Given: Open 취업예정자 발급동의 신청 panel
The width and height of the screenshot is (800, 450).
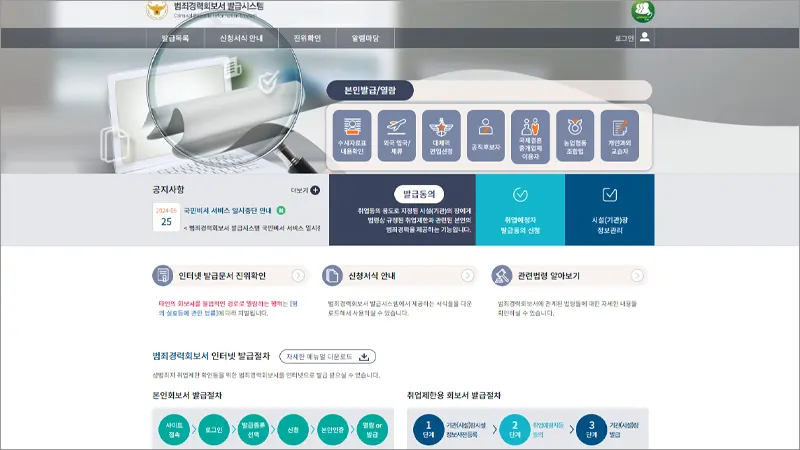Looking at the screenshot, I should pos(520,210).
